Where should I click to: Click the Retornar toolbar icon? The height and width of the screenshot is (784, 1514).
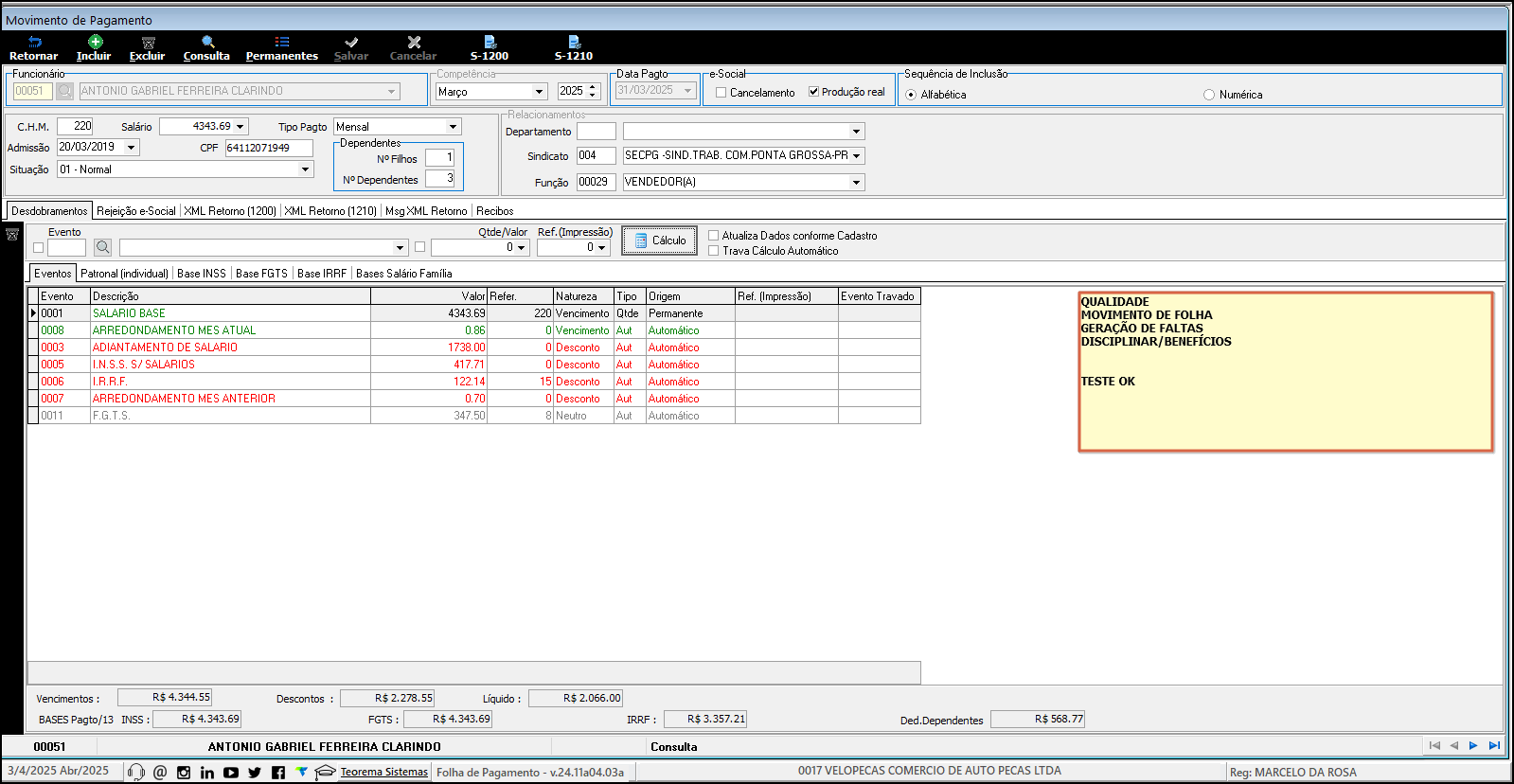coord(34,42)
